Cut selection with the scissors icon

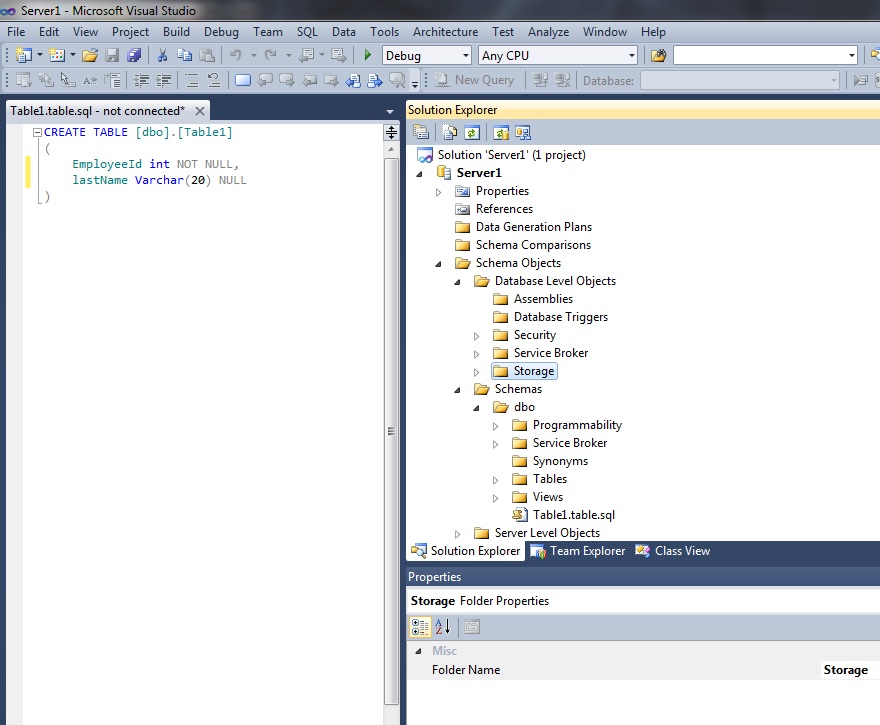(162, 55)
